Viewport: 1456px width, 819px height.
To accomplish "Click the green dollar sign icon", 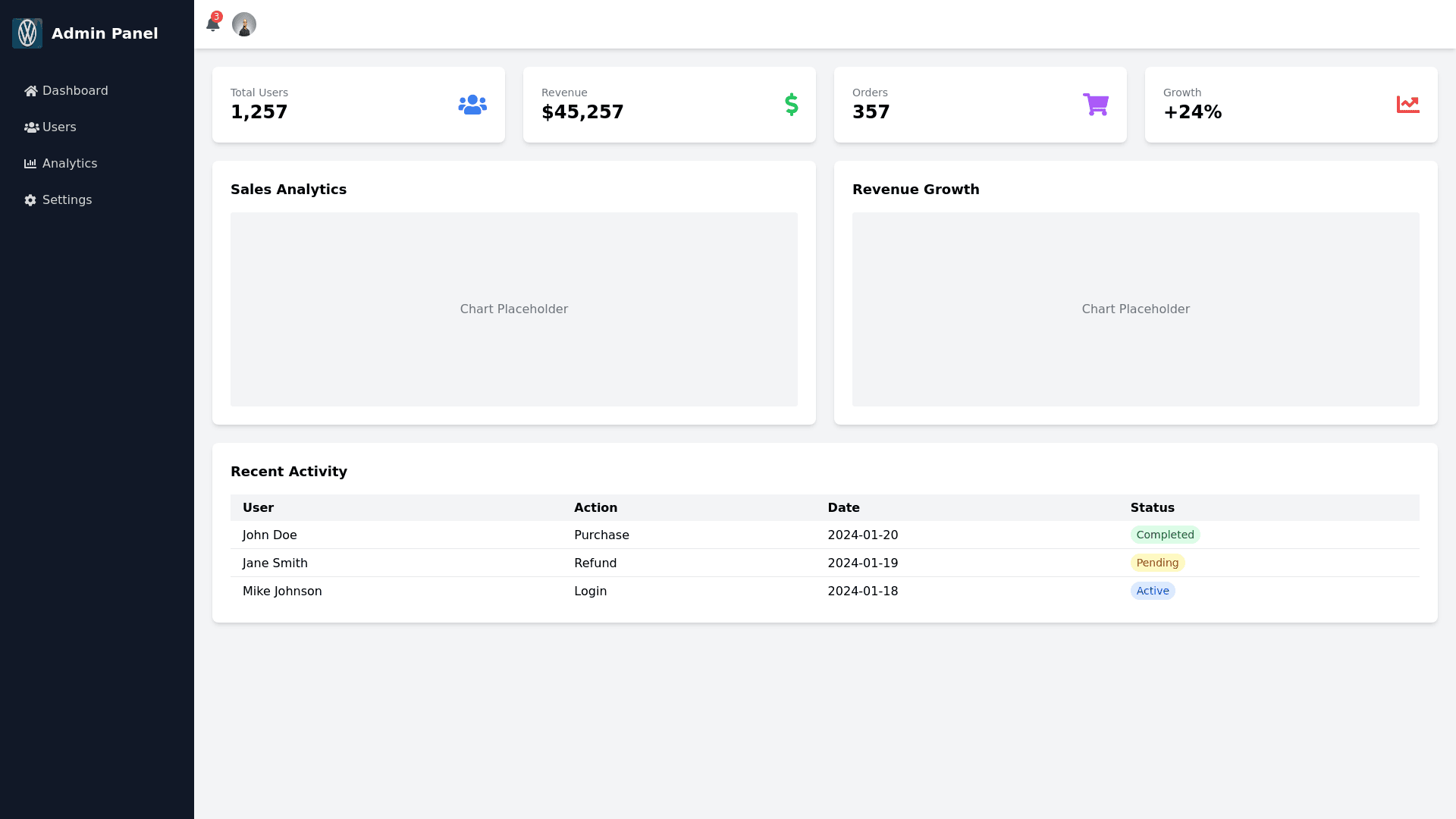I will click(791, 105).
